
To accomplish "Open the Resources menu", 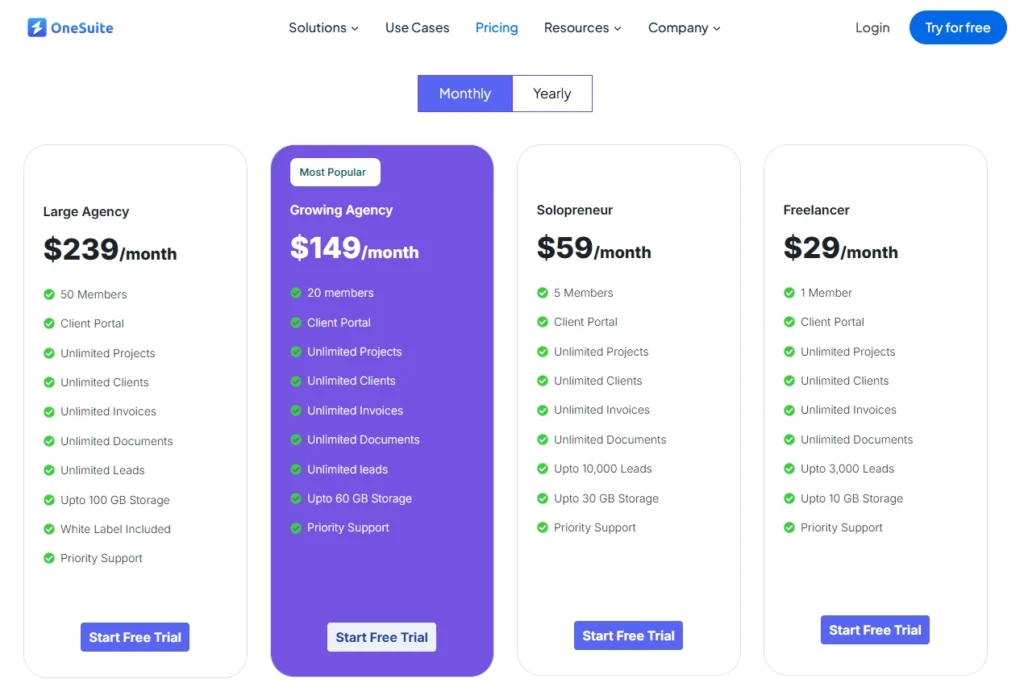I will (x=582, y=28).
